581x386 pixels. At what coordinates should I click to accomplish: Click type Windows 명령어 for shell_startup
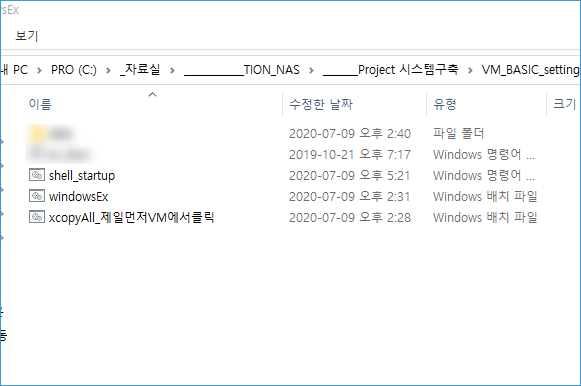click(484, 176)
